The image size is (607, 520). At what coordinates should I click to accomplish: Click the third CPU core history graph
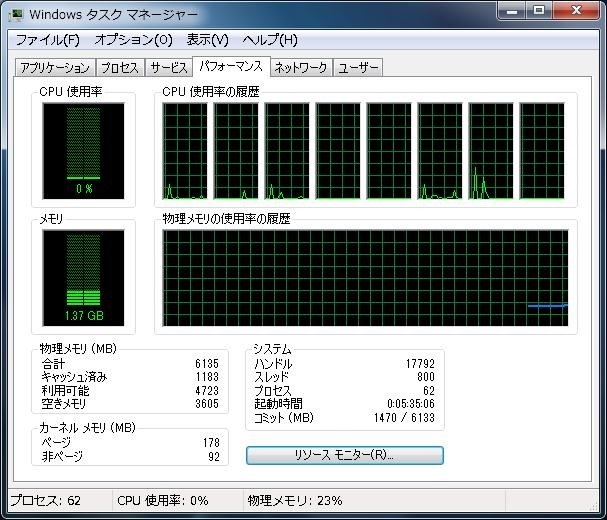click(x=287, y=151)
